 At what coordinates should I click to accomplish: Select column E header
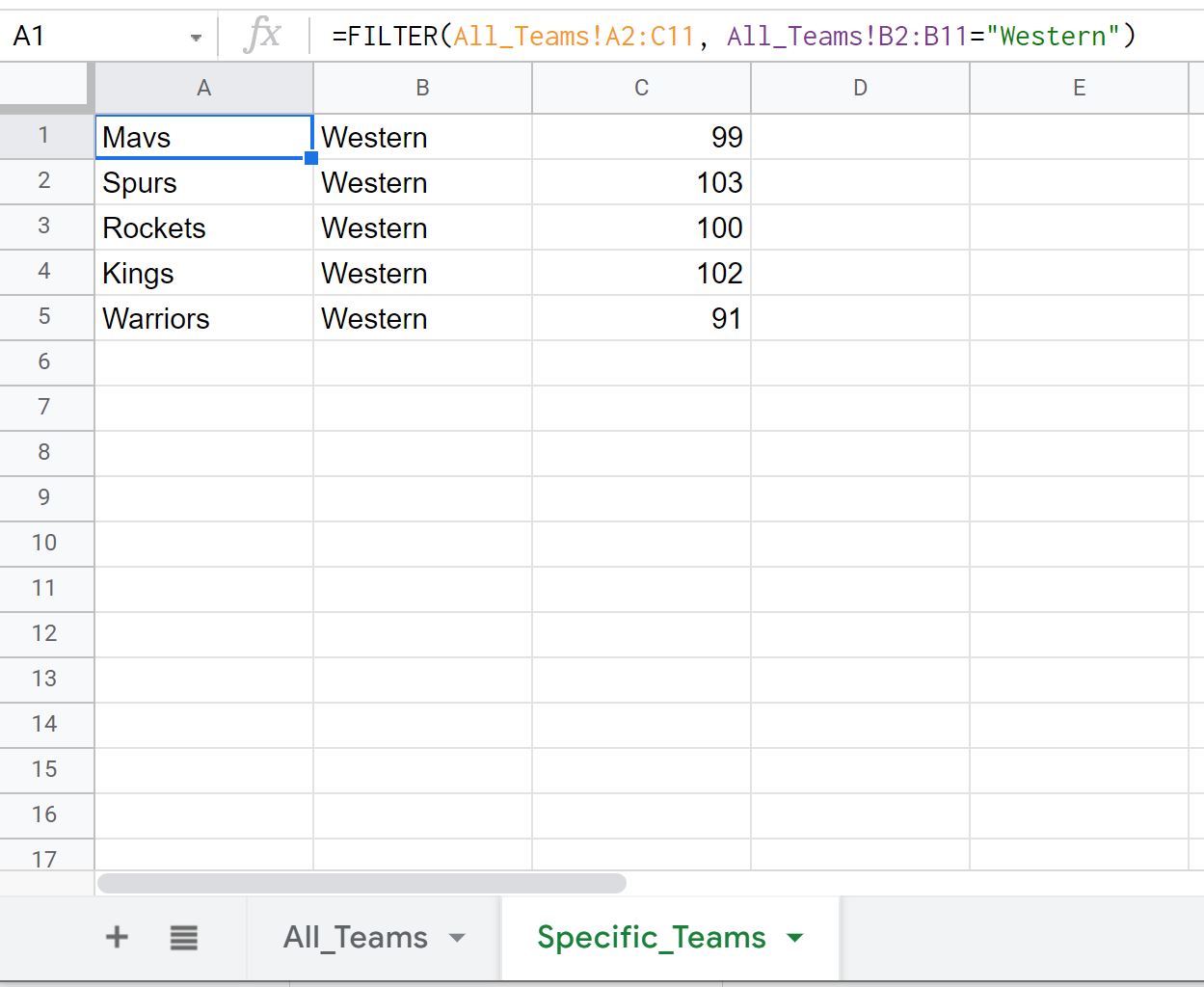[1079, 88]
